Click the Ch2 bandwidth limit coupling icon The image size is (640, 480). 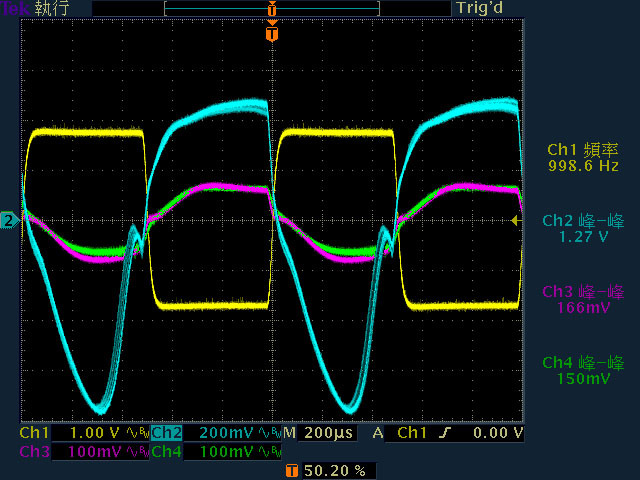pos(270,433)
